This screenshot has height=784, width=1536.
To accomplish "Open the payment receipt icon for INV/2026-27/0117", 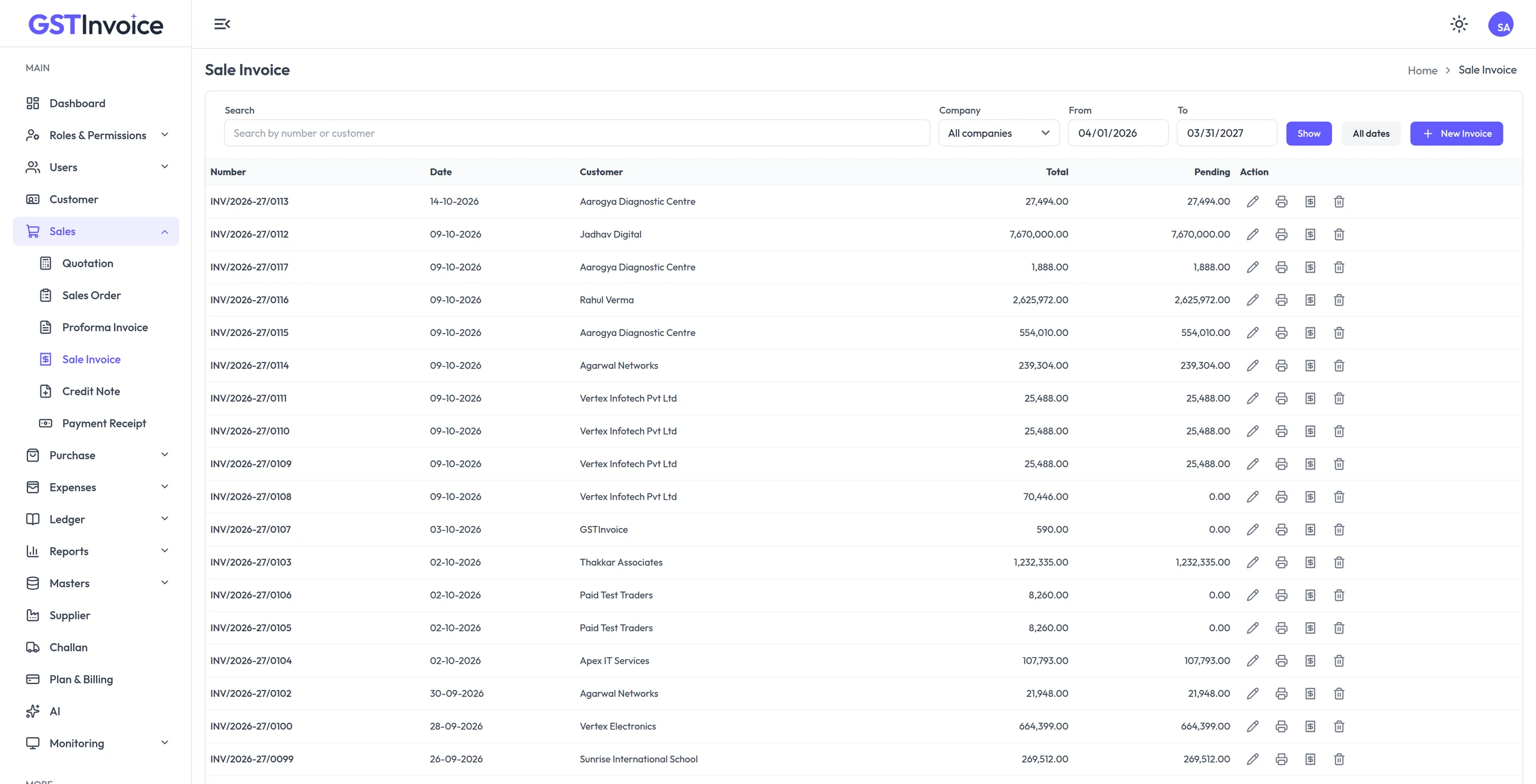I will pos(1310,267).
